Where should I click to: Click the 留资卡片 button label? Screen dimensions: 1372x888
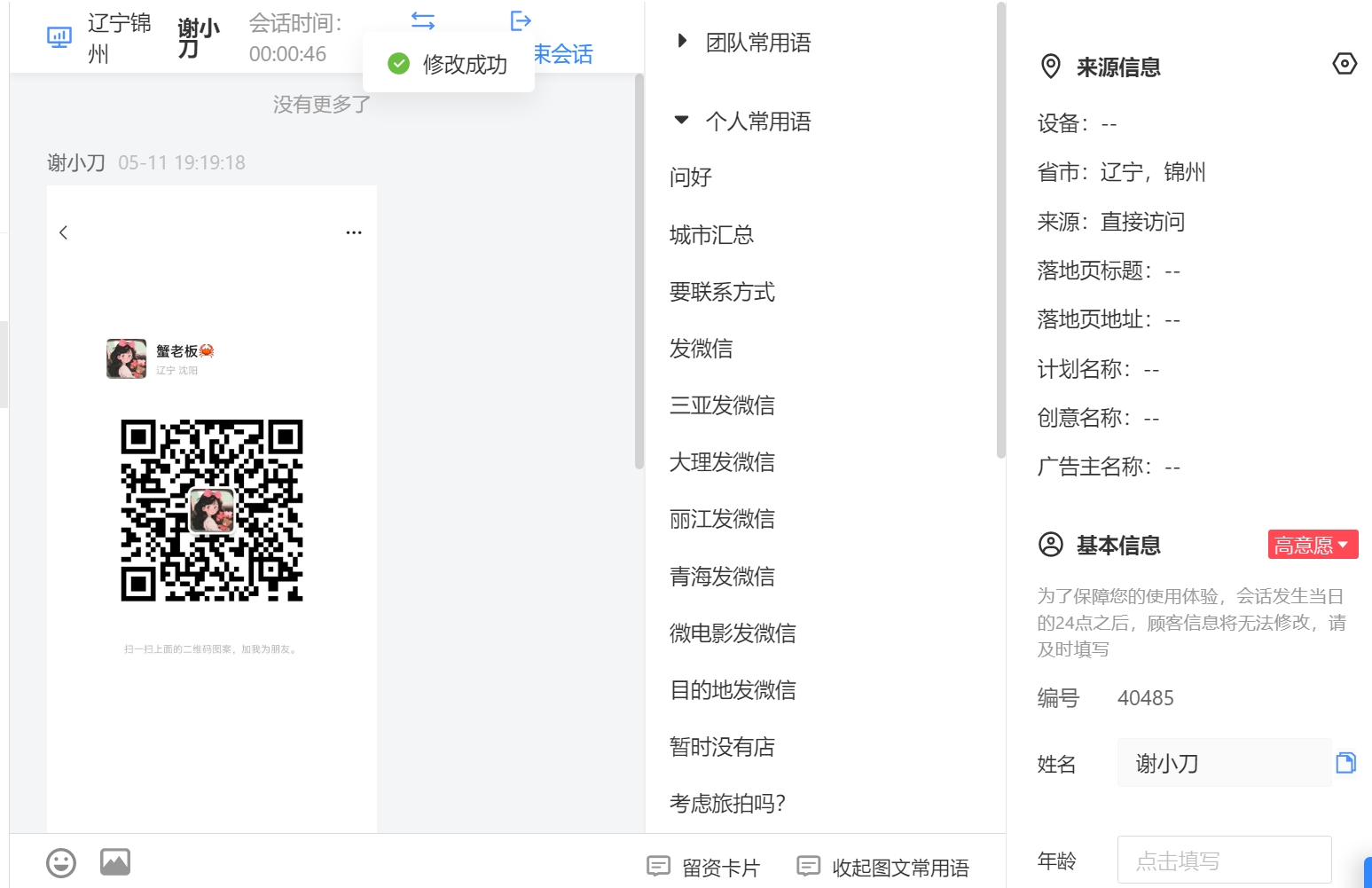pos(721,868)
